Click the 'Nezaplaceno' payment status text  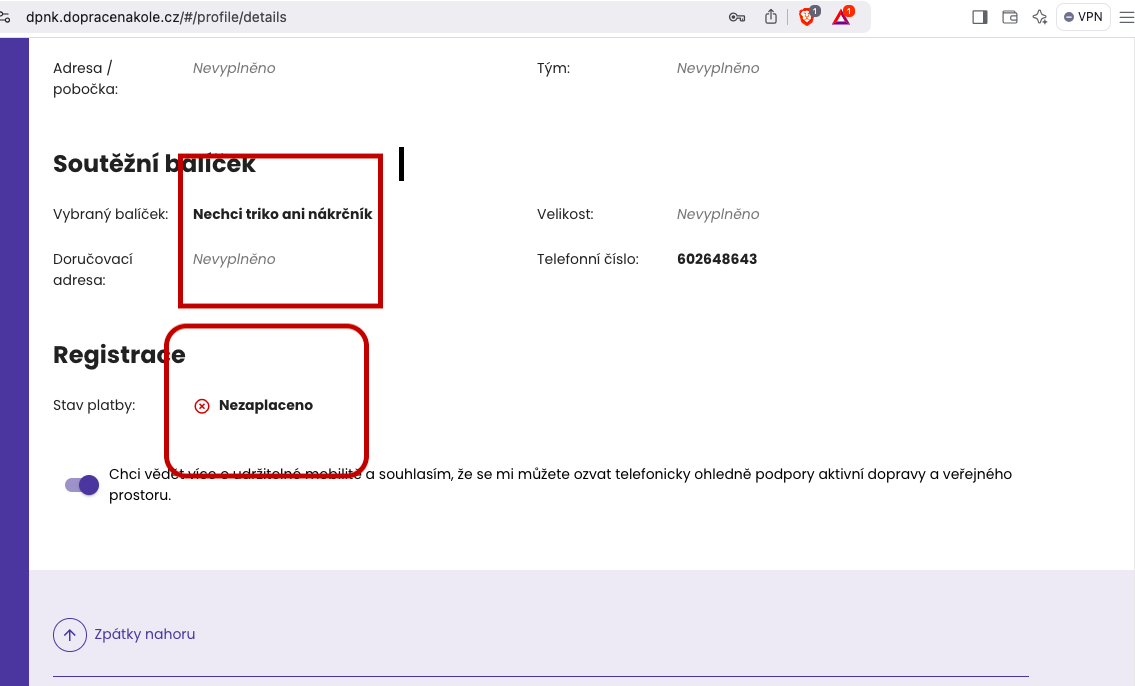point(265,406)
